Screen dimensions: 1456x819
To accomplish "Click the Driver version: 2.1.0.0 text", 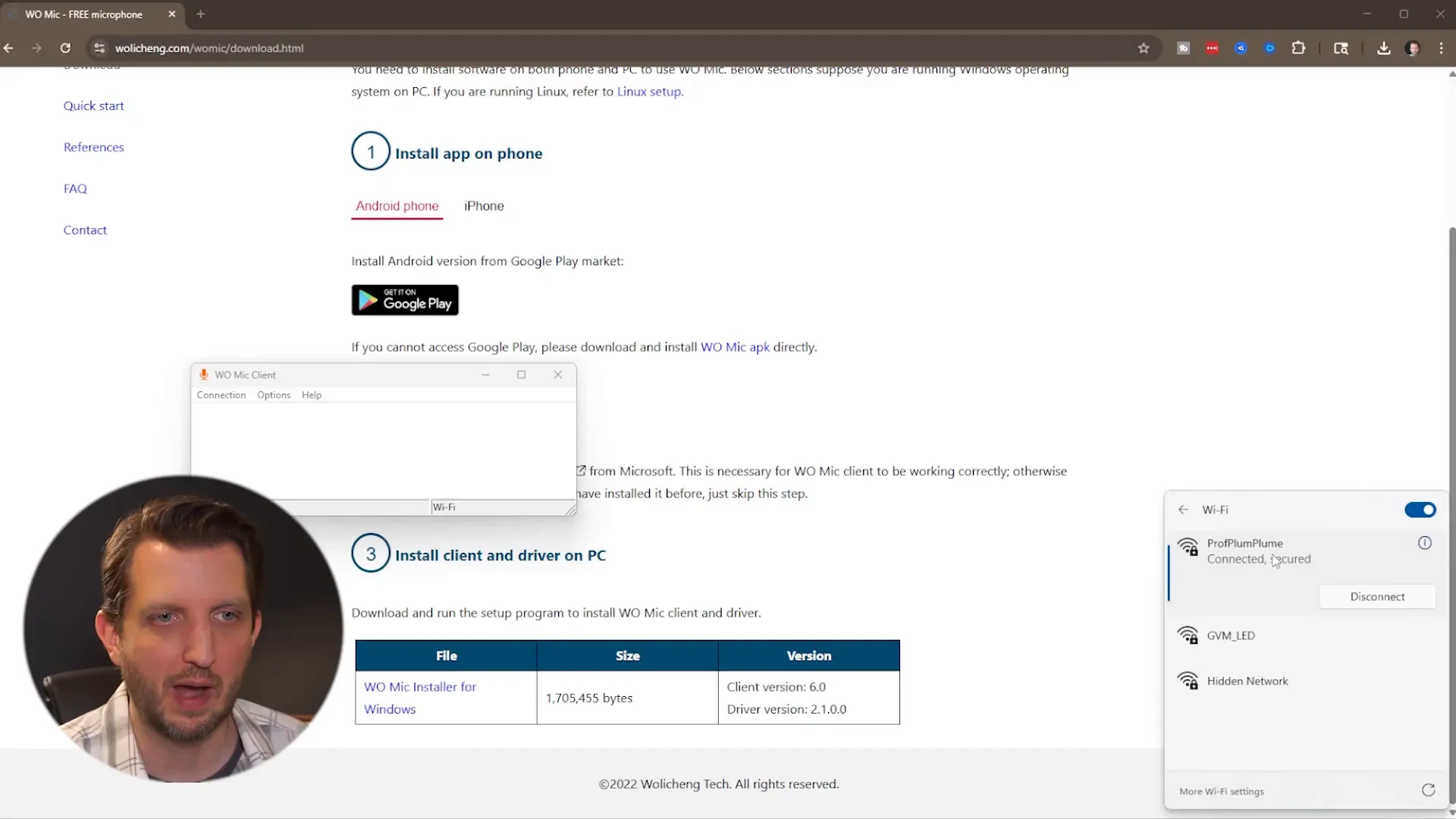I will tap(786, 710).
